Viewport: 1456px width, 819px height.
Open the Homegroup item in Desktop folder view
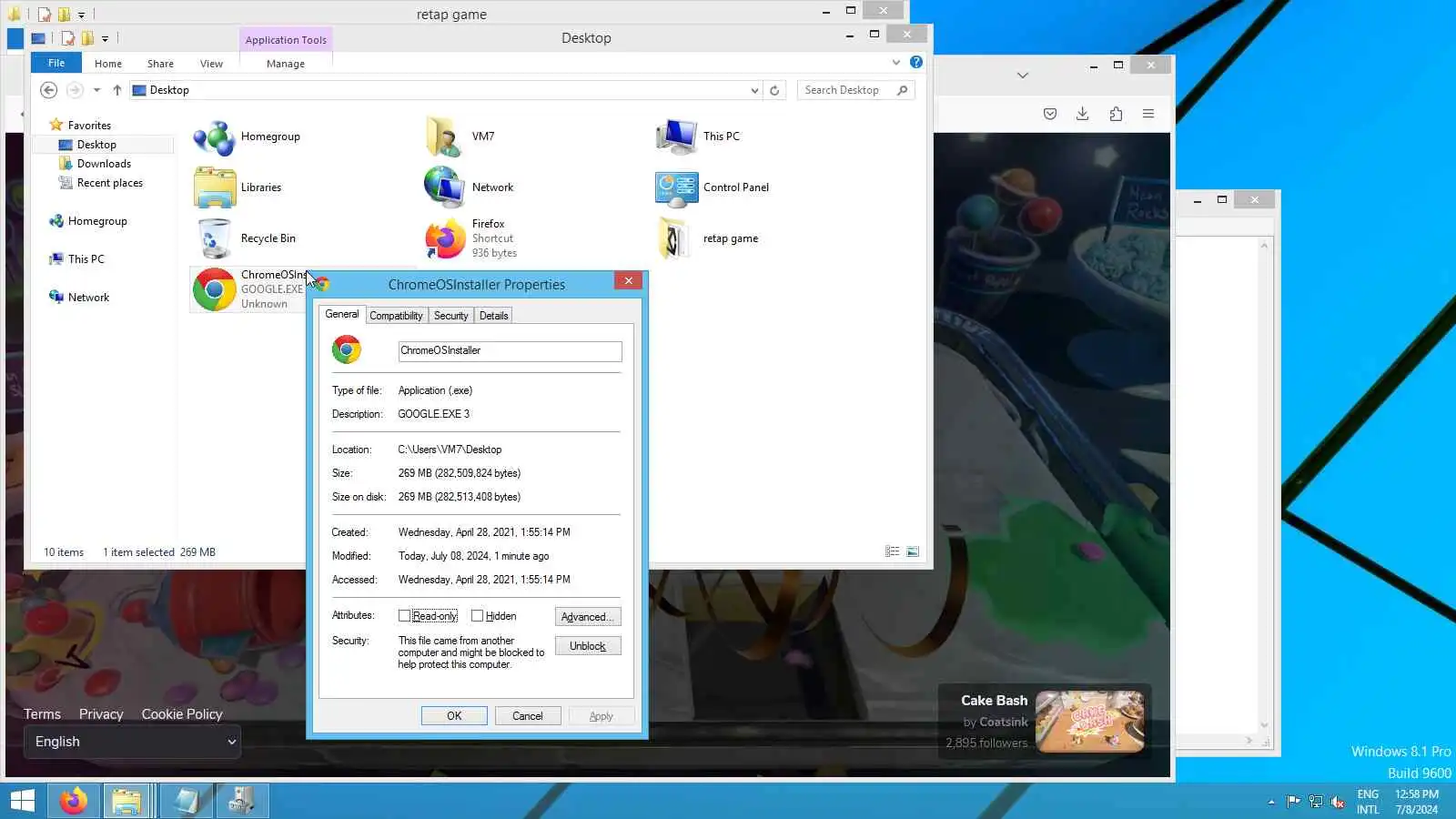point(215,137)
